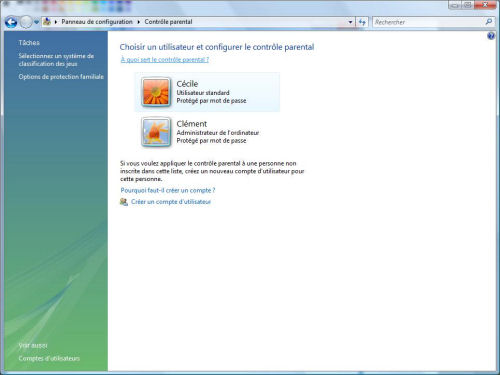Open the recent pages dropdown arrow
Screen dimensions: 500x375
[36, 22]
